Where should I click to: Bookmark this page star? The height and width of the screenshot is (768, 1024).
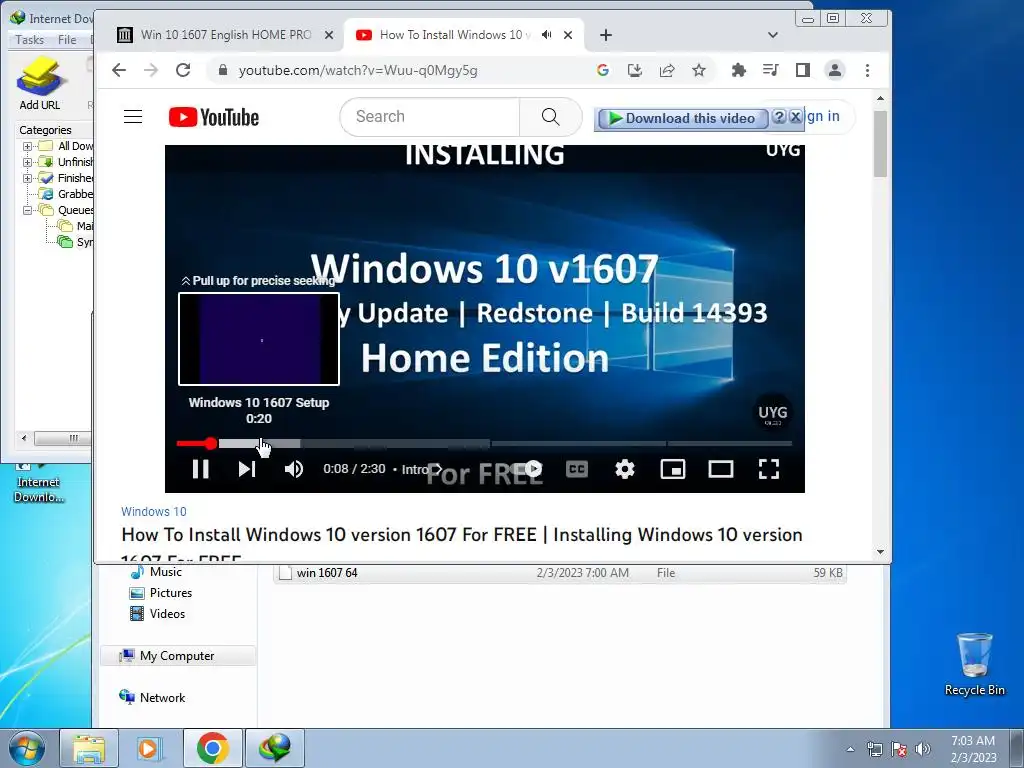pyautogui.click(x=699, y=70)
